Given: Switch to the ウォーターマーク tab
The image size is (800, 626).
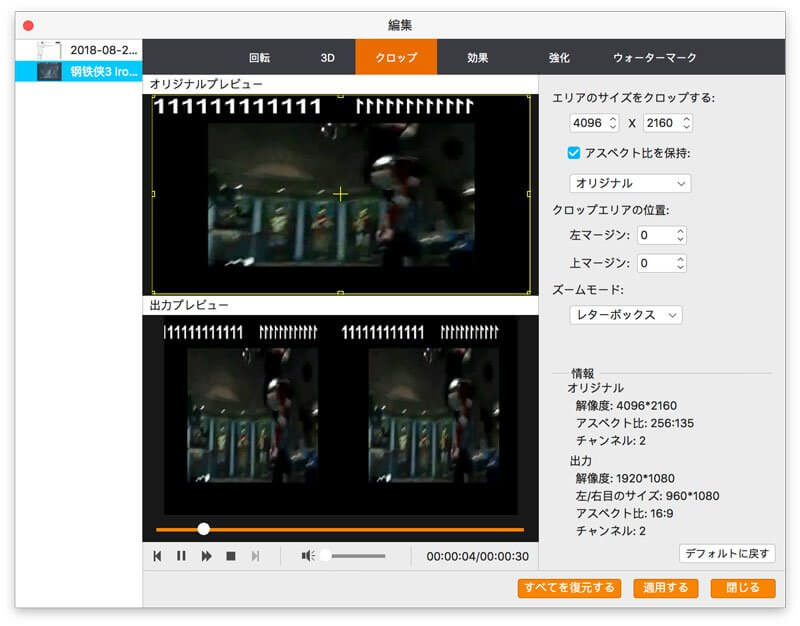Looking at the screenshot, I should coord(655,57).
